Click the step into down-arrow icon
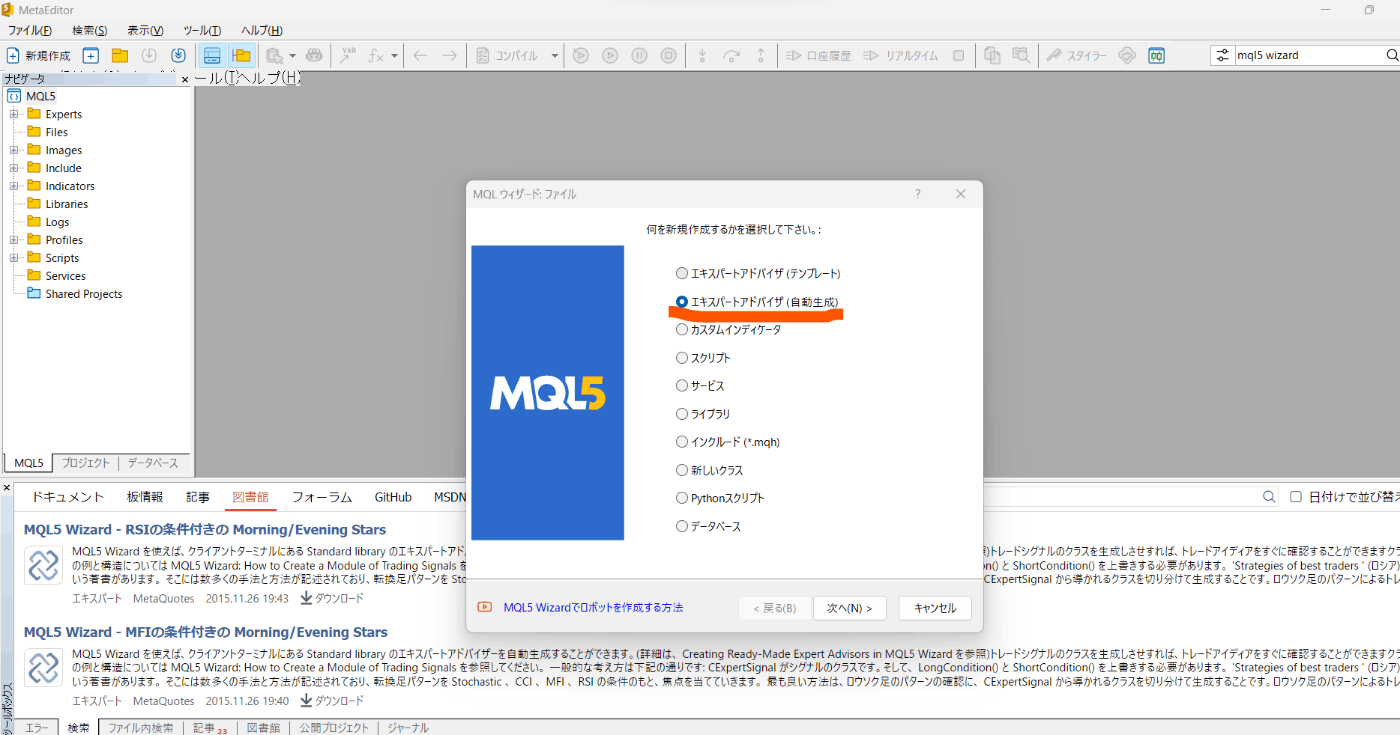Viewport: 1400px width, 735px height. click(x=703, y=56)
